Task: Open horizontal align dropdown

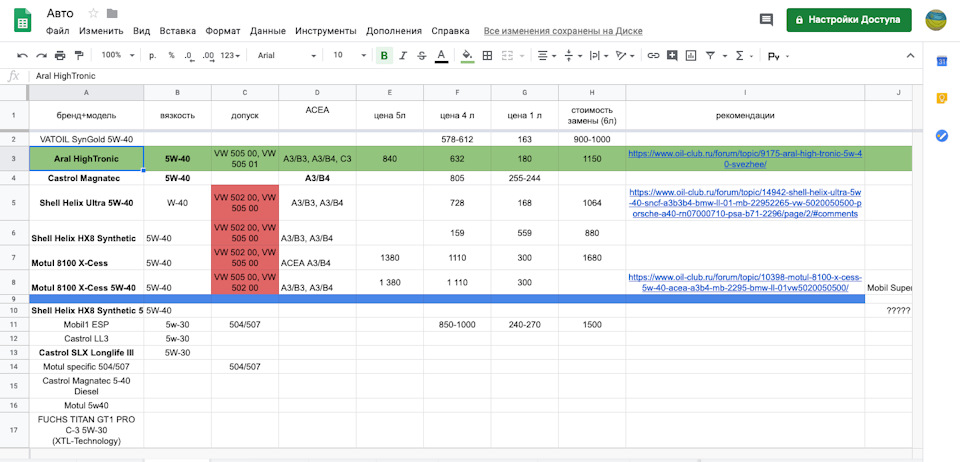Action: pos(546,56)
